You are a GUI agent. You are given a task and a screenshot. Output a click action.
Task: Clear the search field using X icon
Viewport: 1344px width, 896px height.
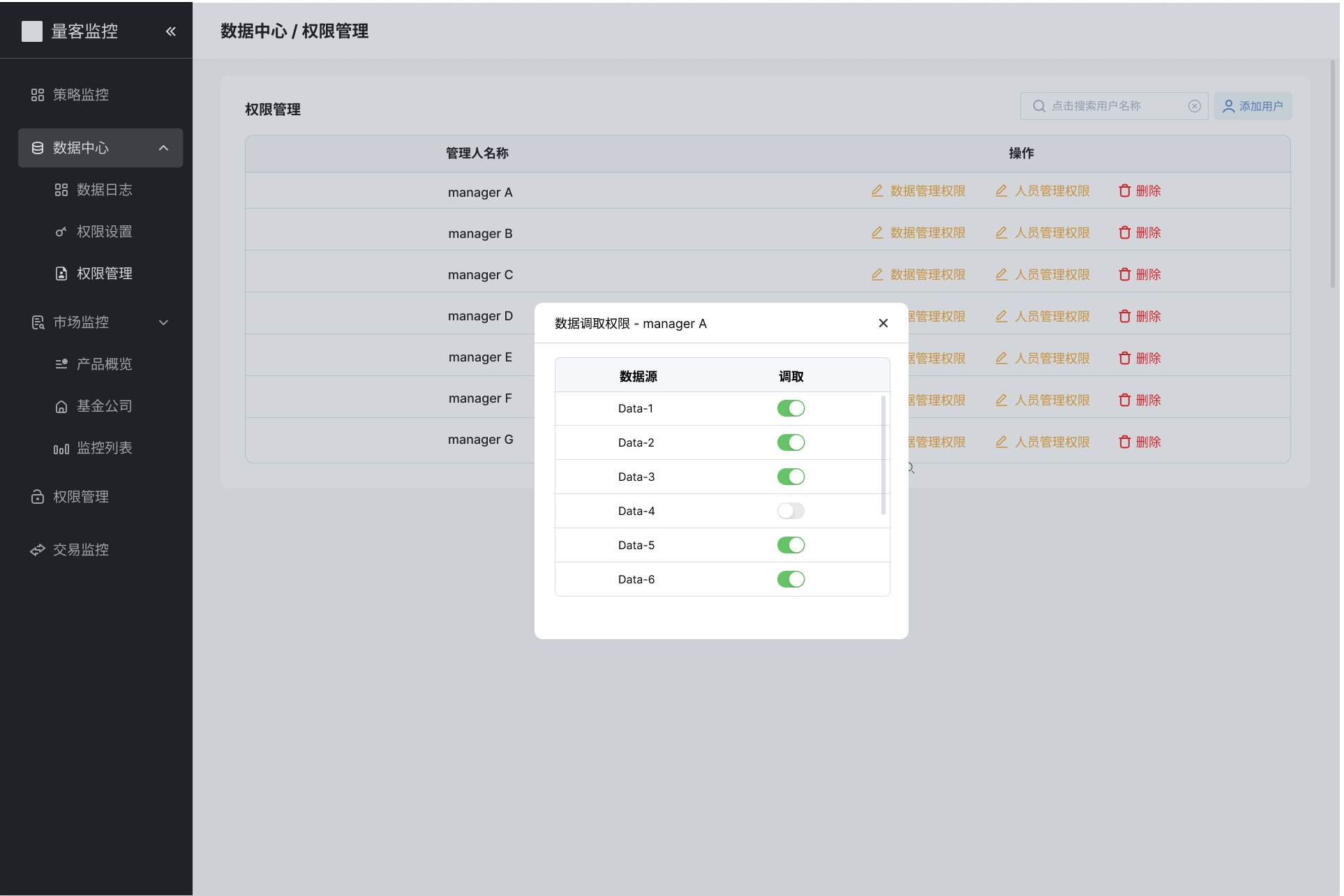click(x=1195, y=106)
